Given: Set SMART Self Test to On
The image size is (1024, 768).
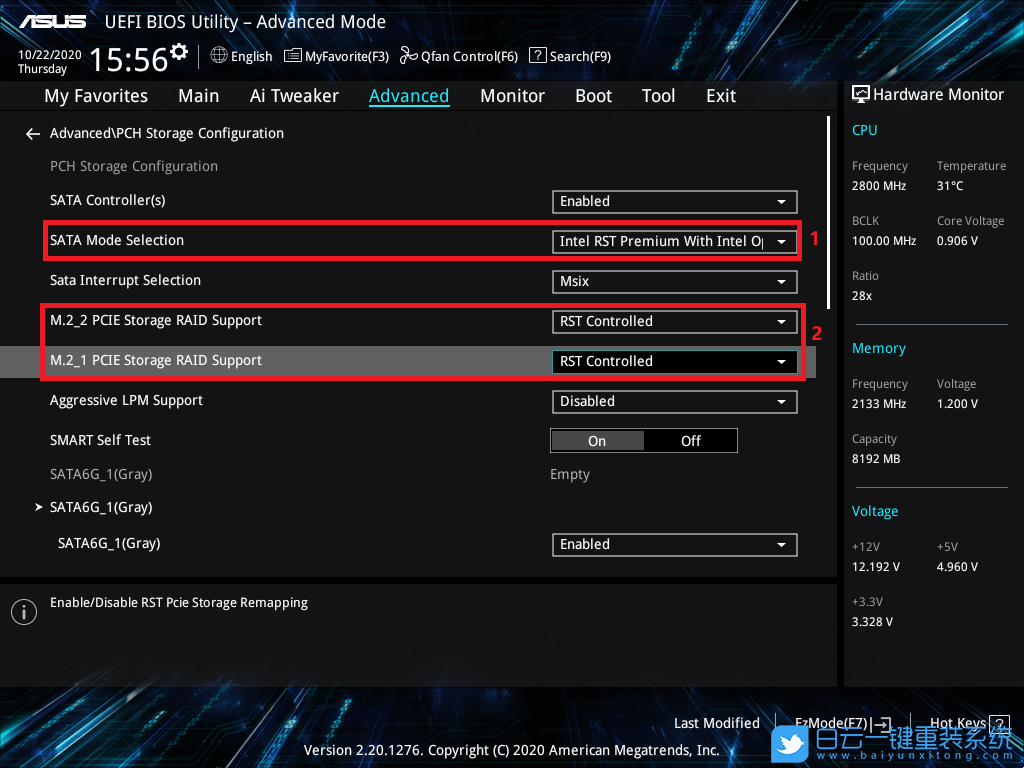Looking at the screenshot, I should point(597,441).
